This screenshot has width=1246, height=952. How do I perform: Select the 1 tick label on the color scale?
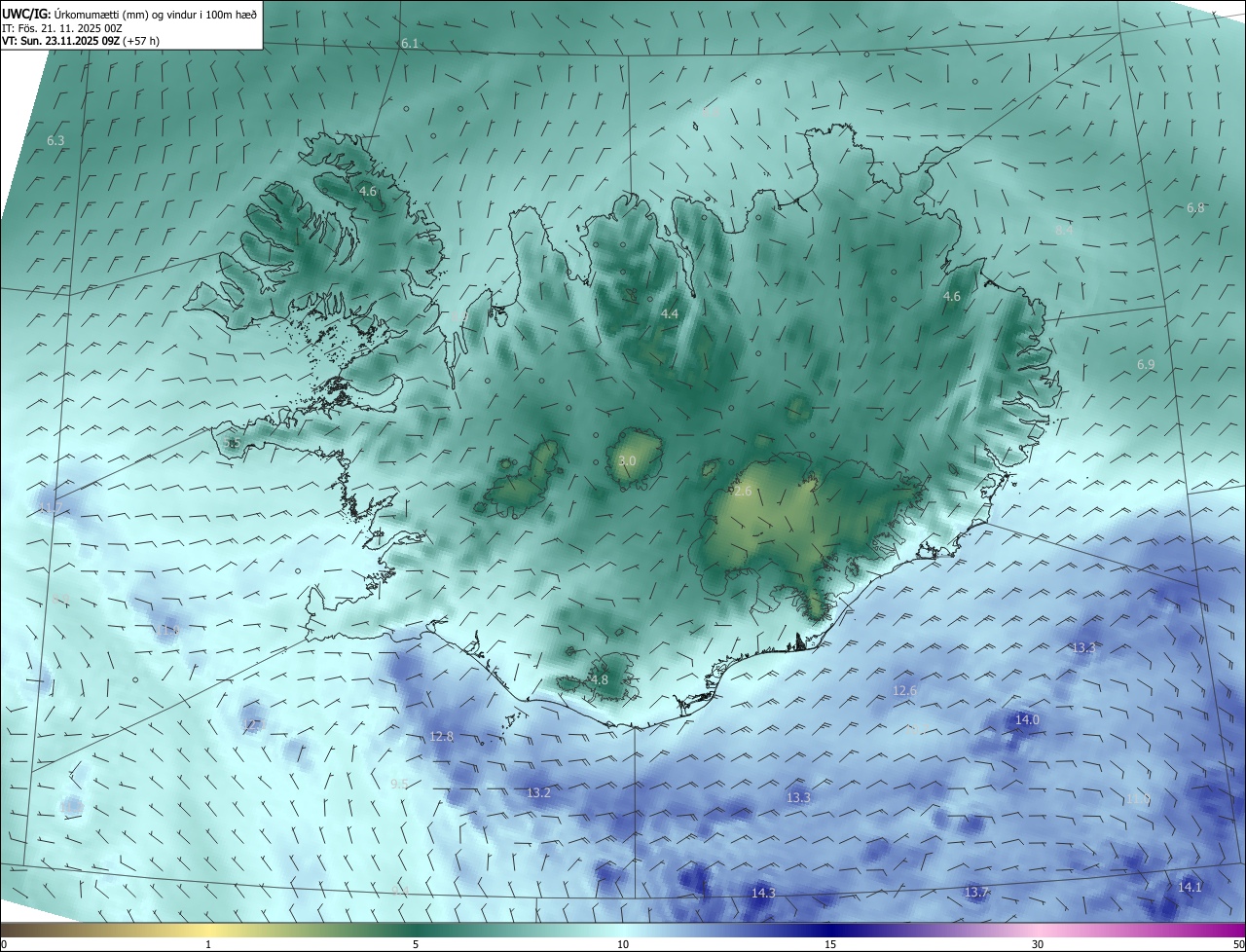208,944
